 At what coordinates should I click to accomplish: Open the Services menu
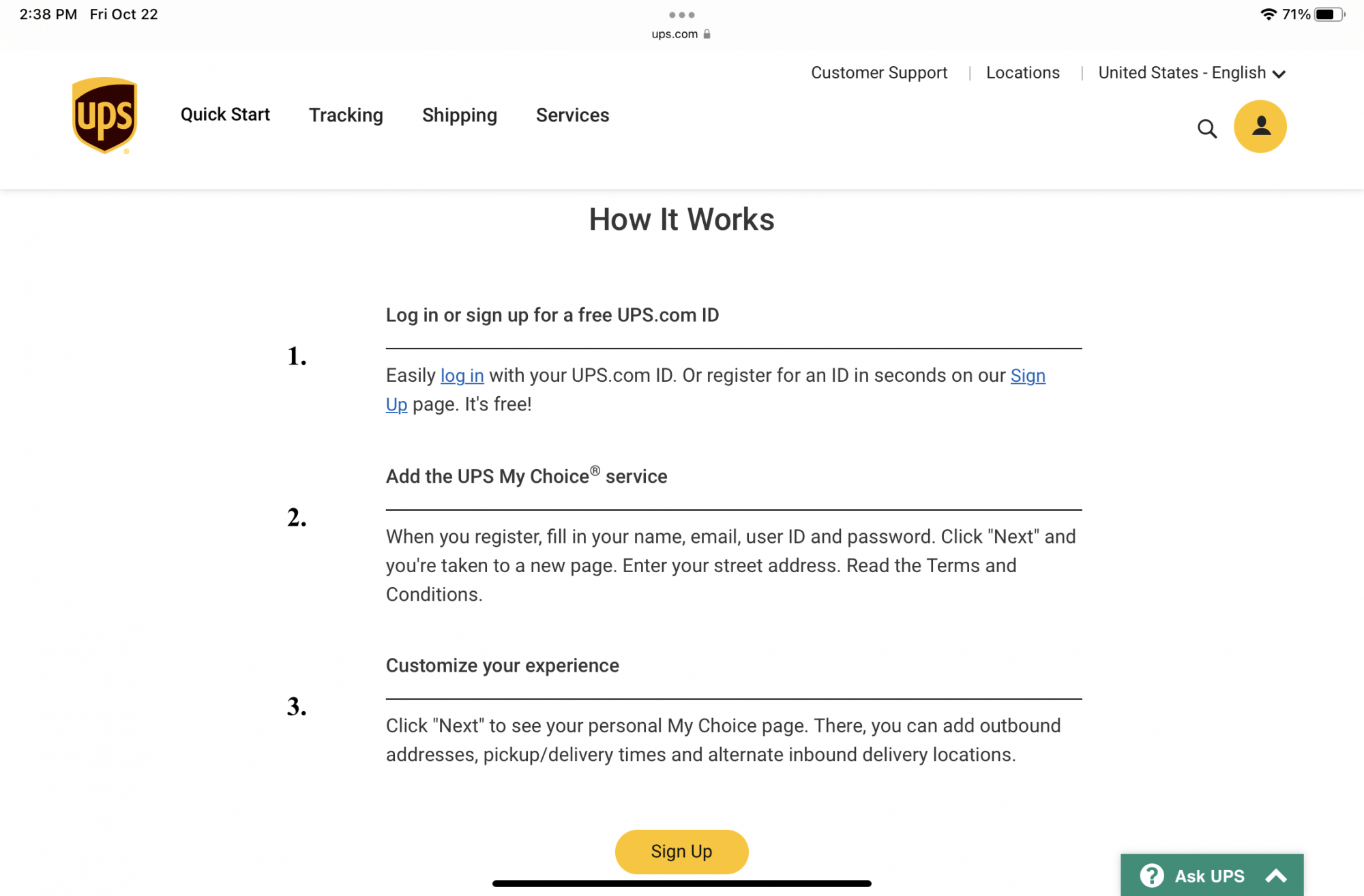click(572, 115)
